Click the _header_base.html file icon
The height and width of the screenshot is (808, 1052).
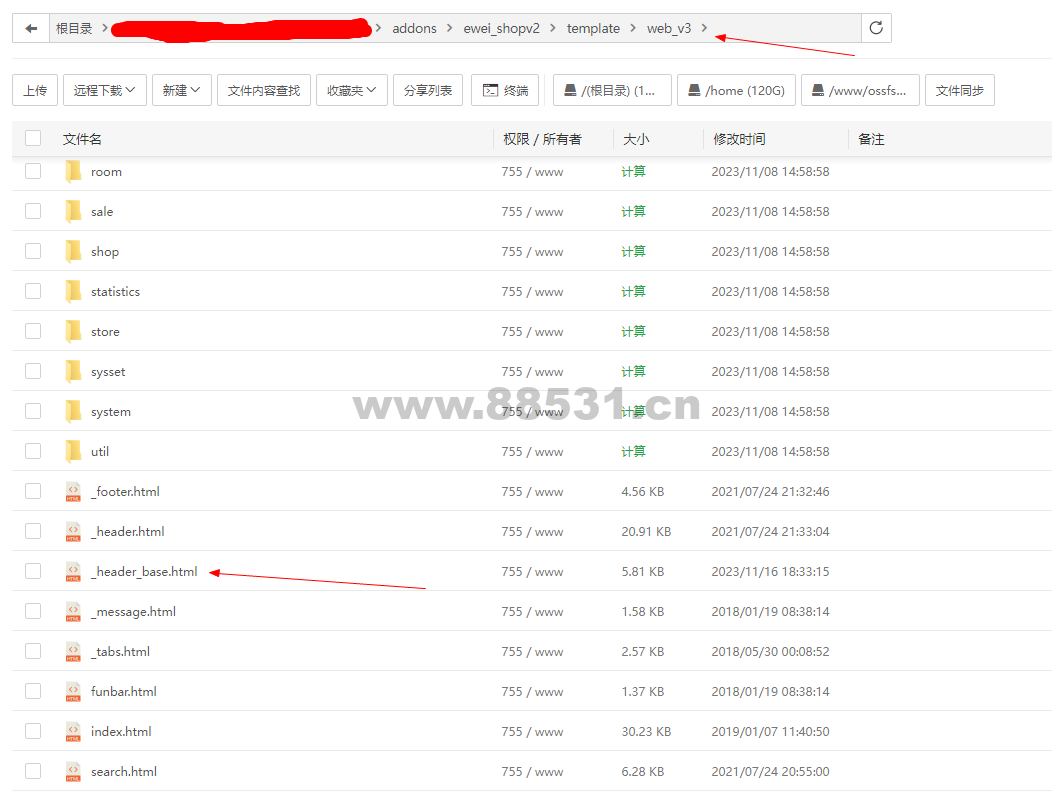click(x=73, y=572)
